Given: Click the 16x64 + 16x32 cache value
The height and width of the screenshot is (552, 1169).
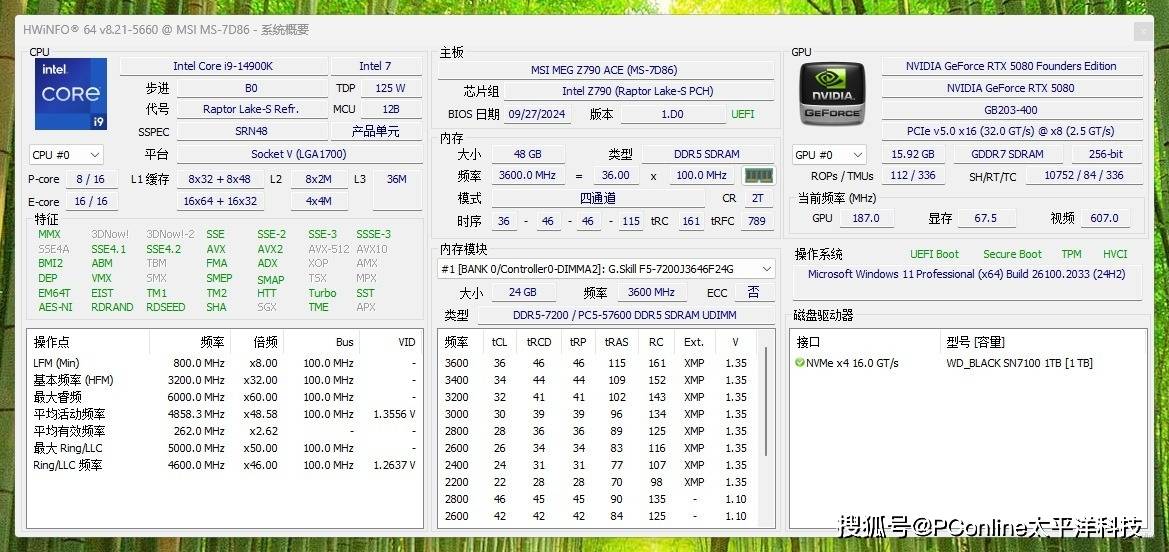Looking at the screenshot, I should (219, 201).
